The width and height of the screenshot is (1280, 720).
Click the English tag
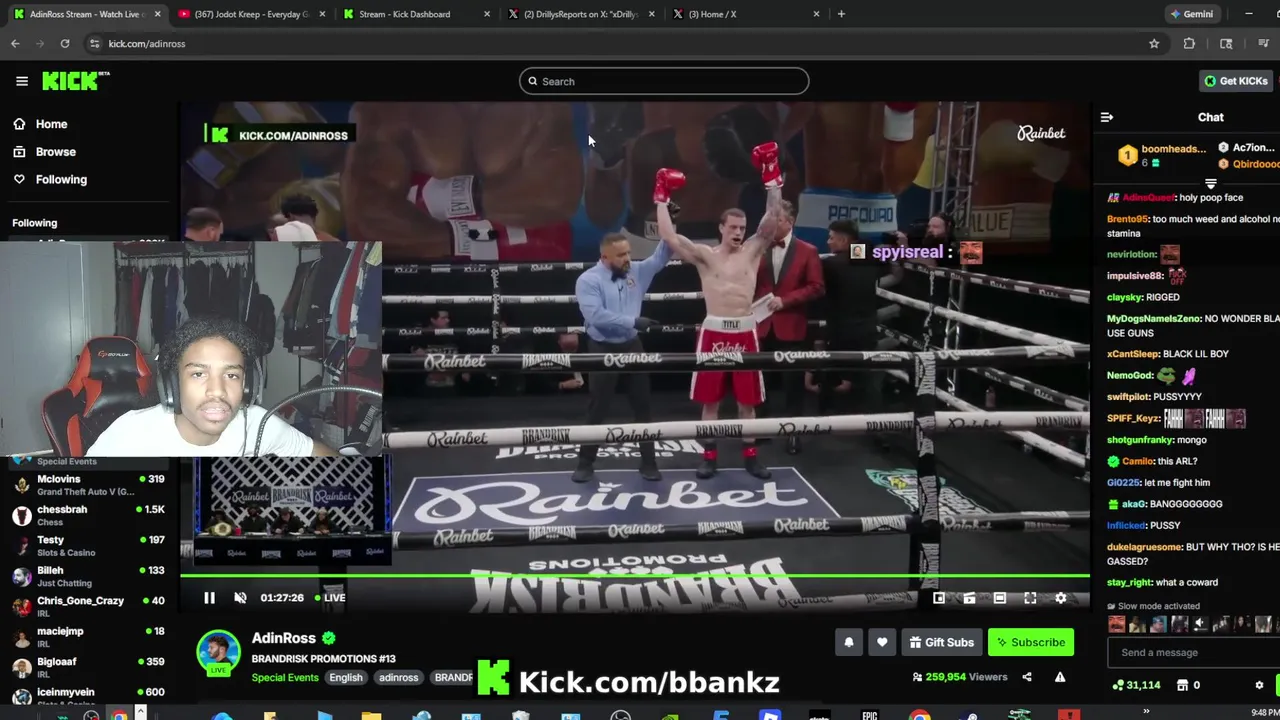346,678
